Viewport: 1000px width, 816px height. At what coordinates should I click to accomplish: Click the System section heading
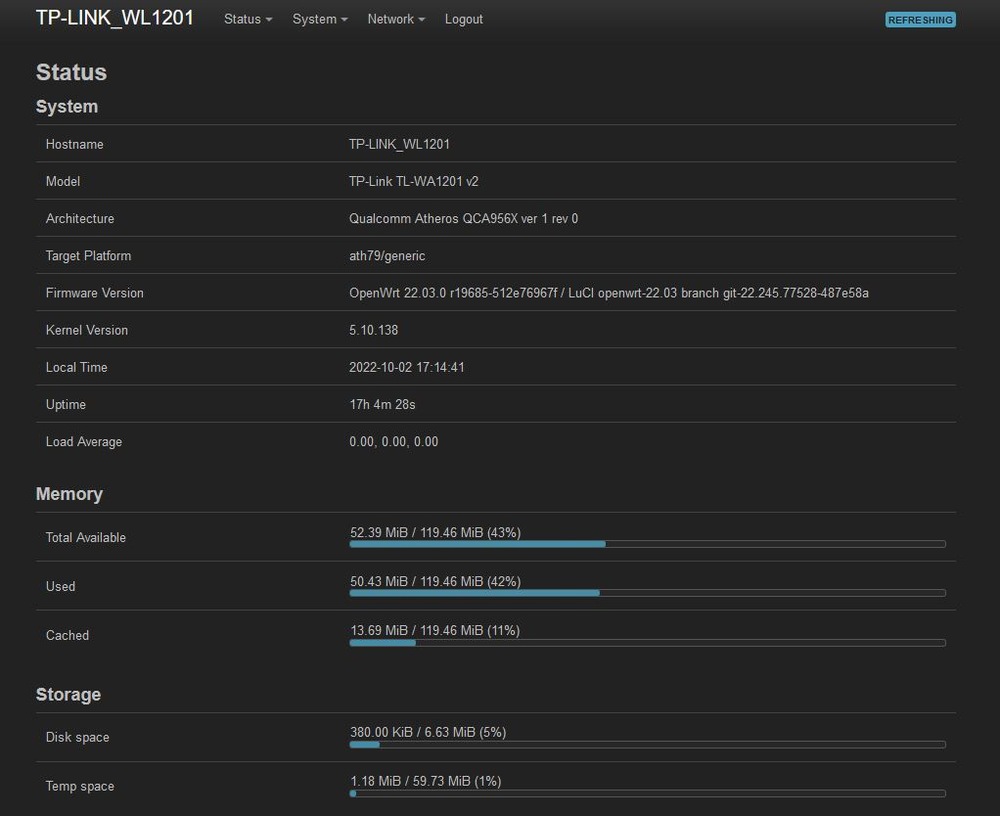(x=67, y=107)
